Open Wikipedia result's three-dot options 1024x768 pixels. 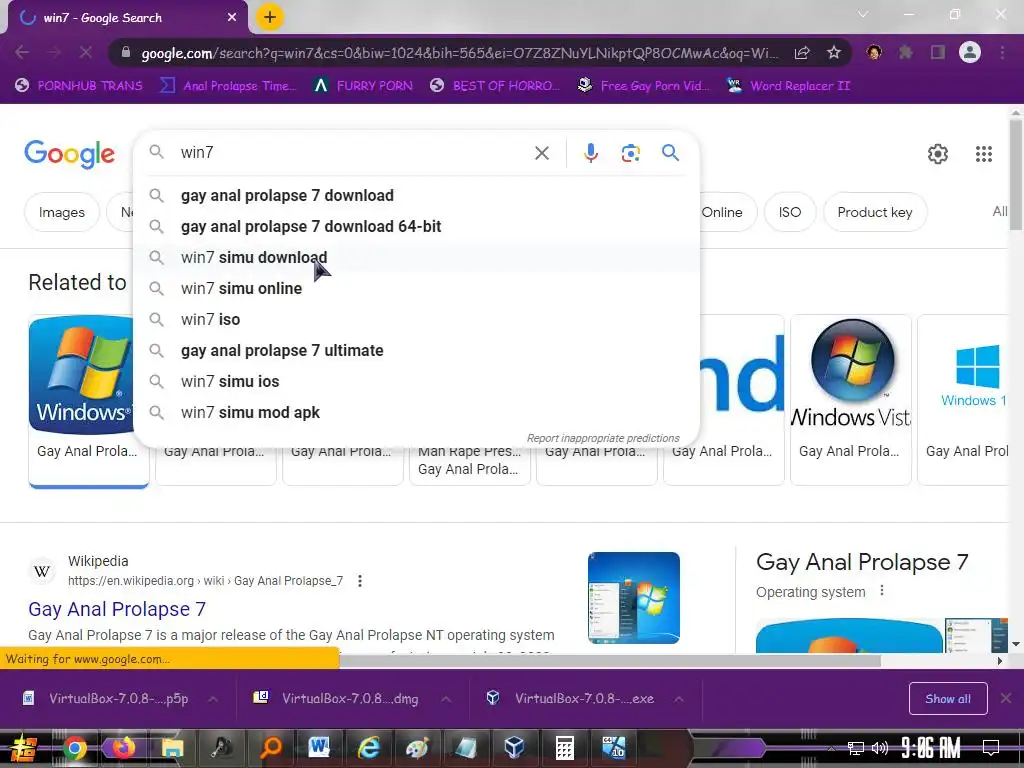point(360,581)
